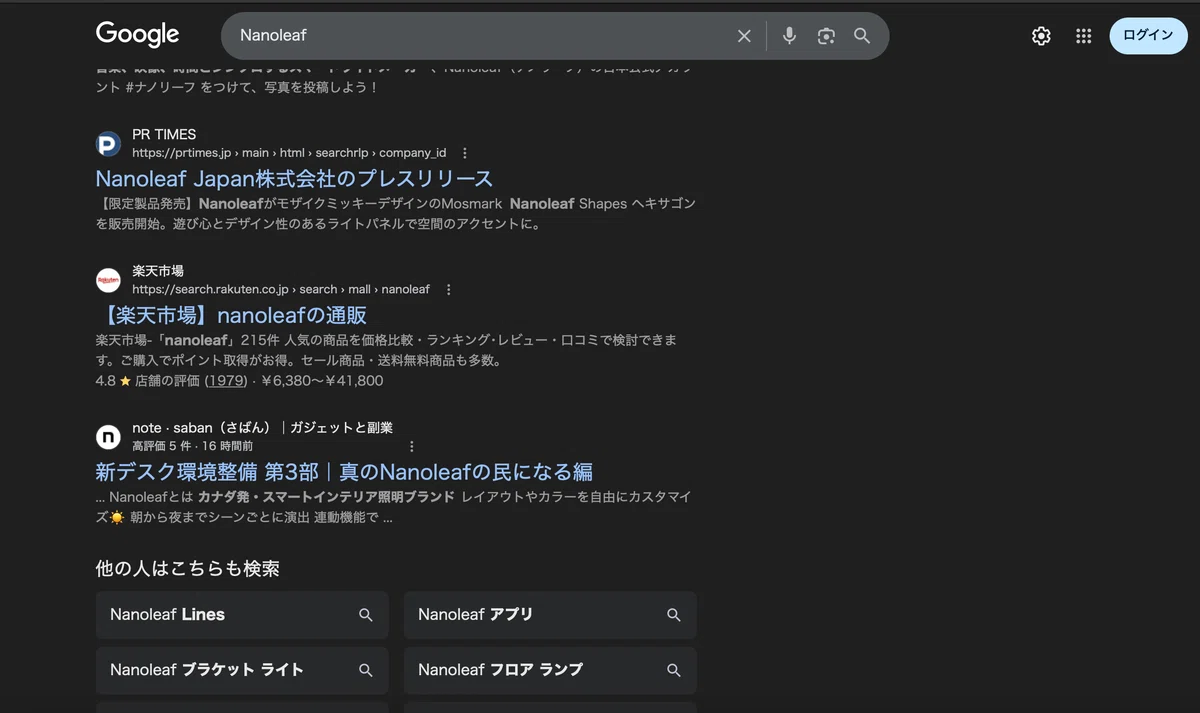
Task: Search related Nanoleaf フロア ランプ suggestion
Action: (x=550, y=670)
